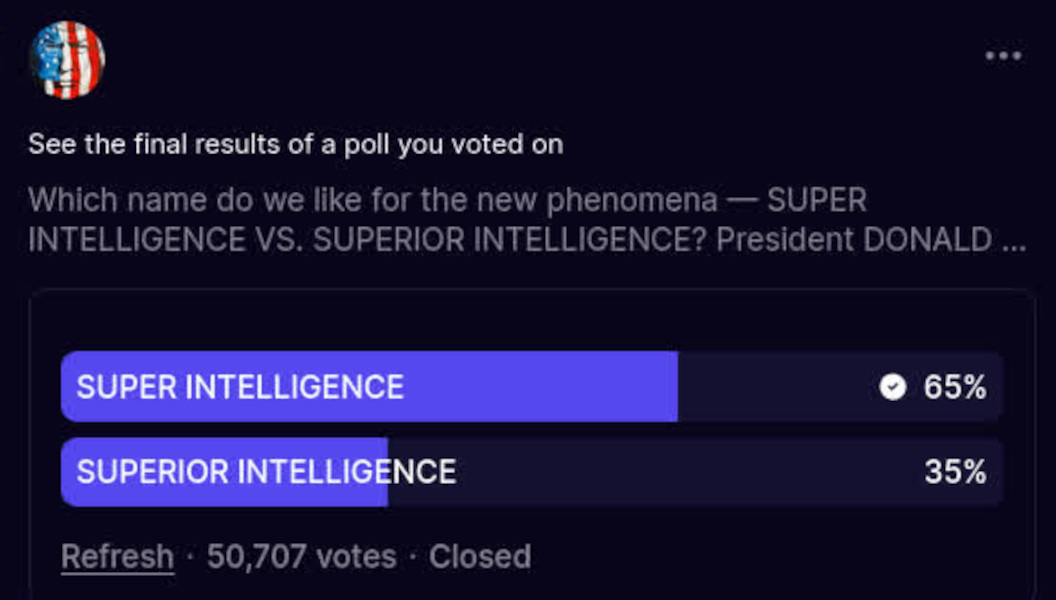Open the three-dot more options menu

coord(1003,56)
